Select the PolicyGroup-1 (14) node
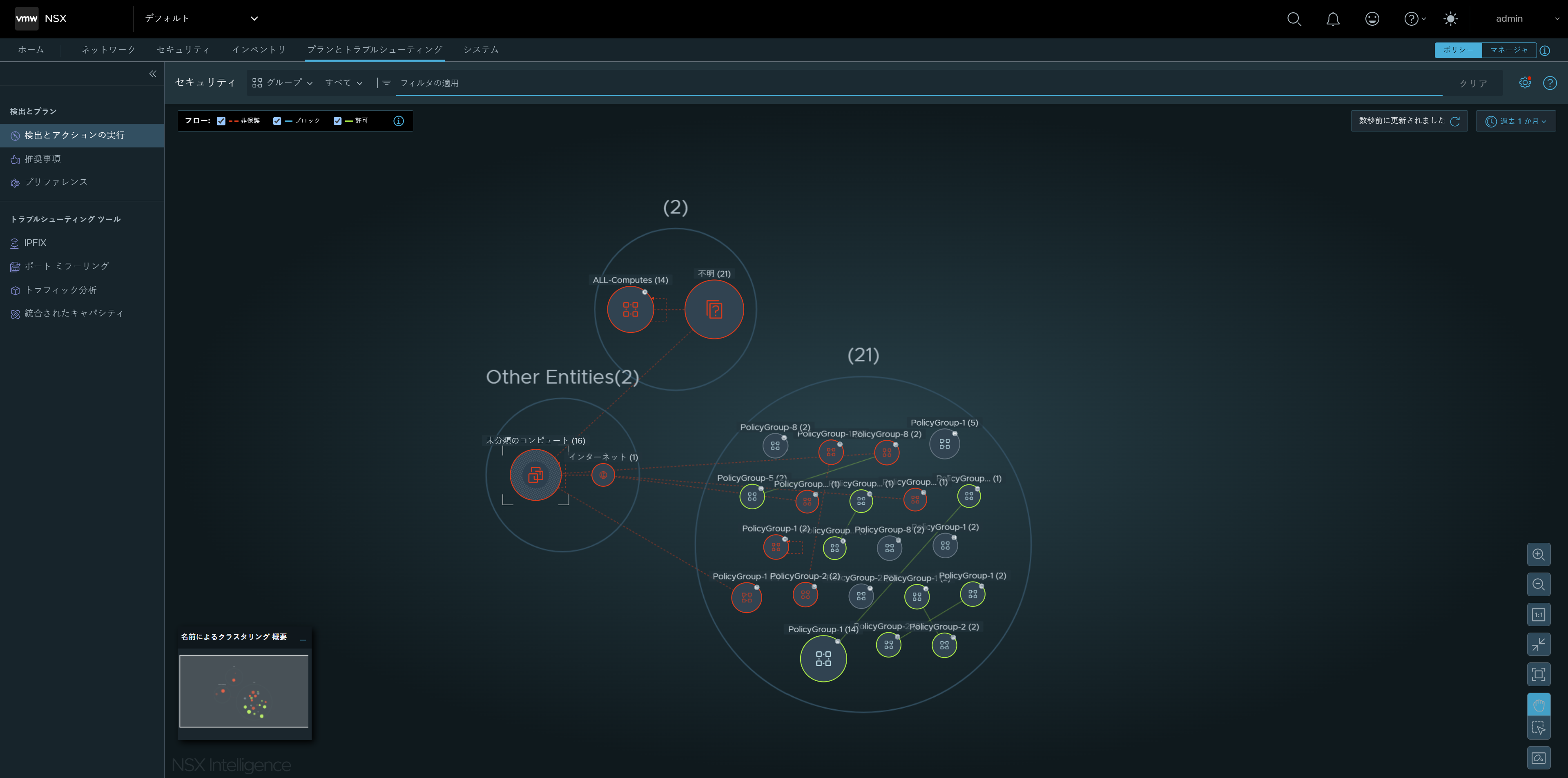 (823, 659)
